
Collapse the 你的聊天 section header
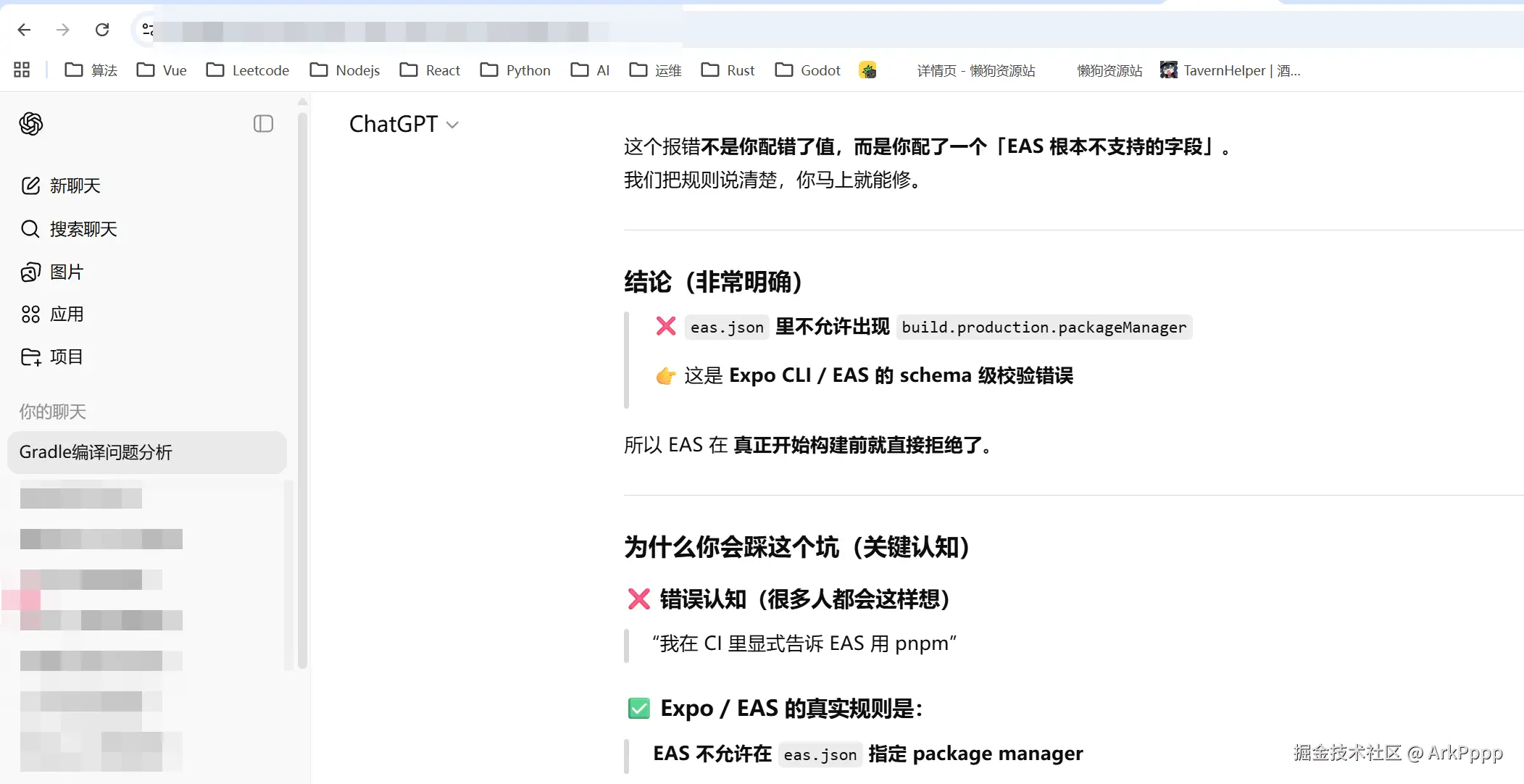pos(52,412)
